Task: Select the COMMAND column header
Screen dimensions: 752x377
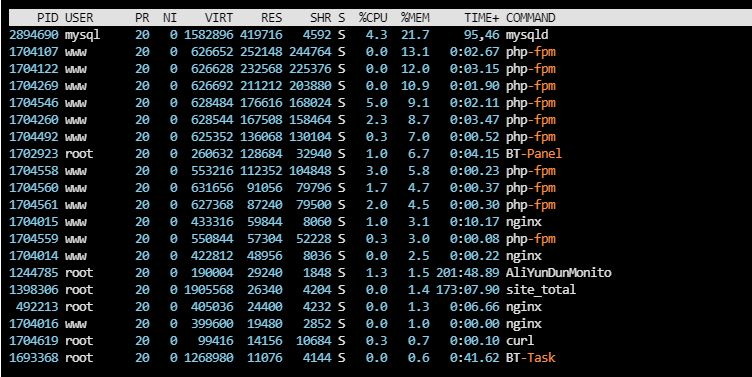Action: pos(530,18)
